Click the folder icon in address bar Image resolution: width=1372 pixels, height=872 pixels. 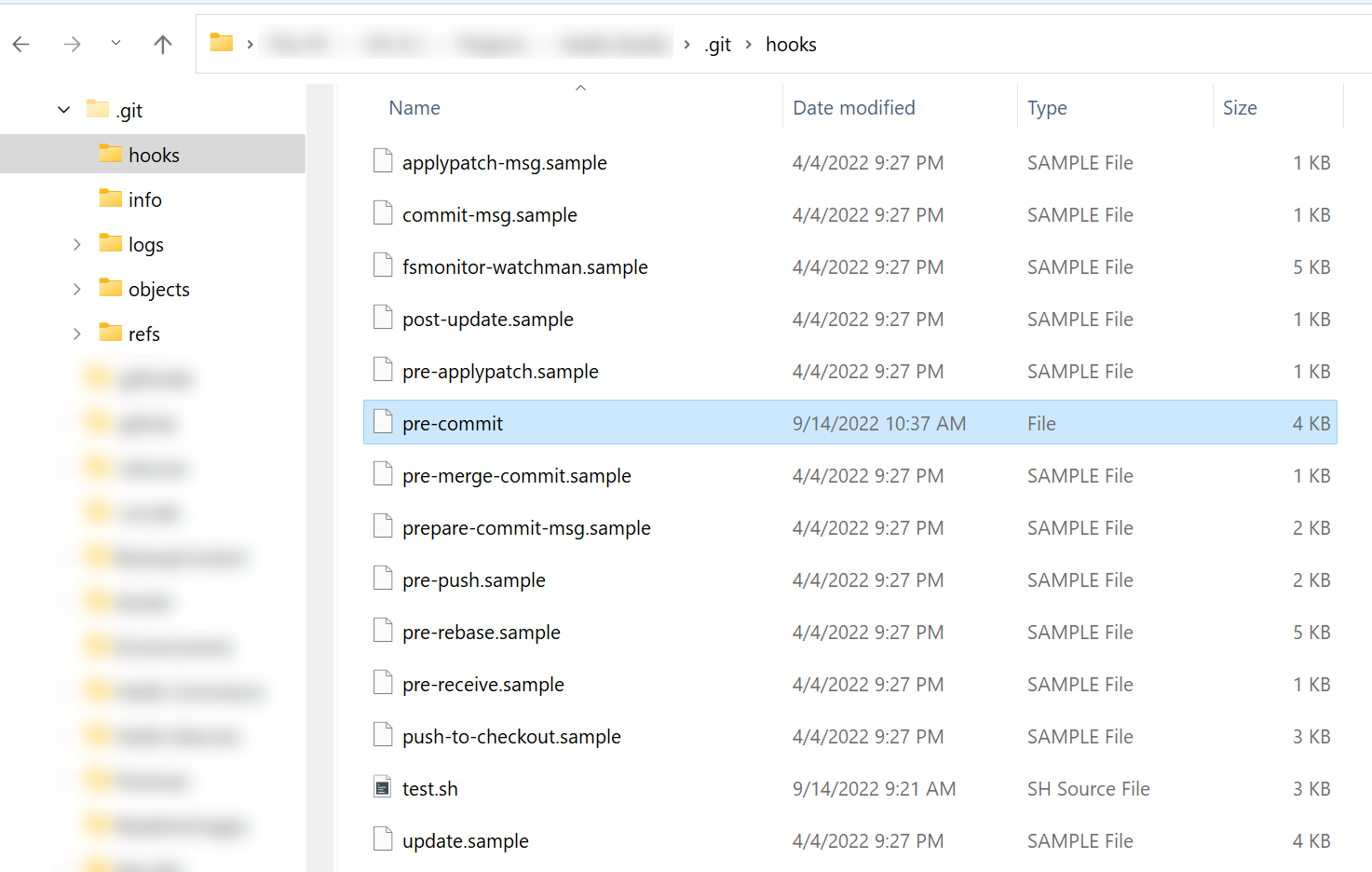coord(222,43)
